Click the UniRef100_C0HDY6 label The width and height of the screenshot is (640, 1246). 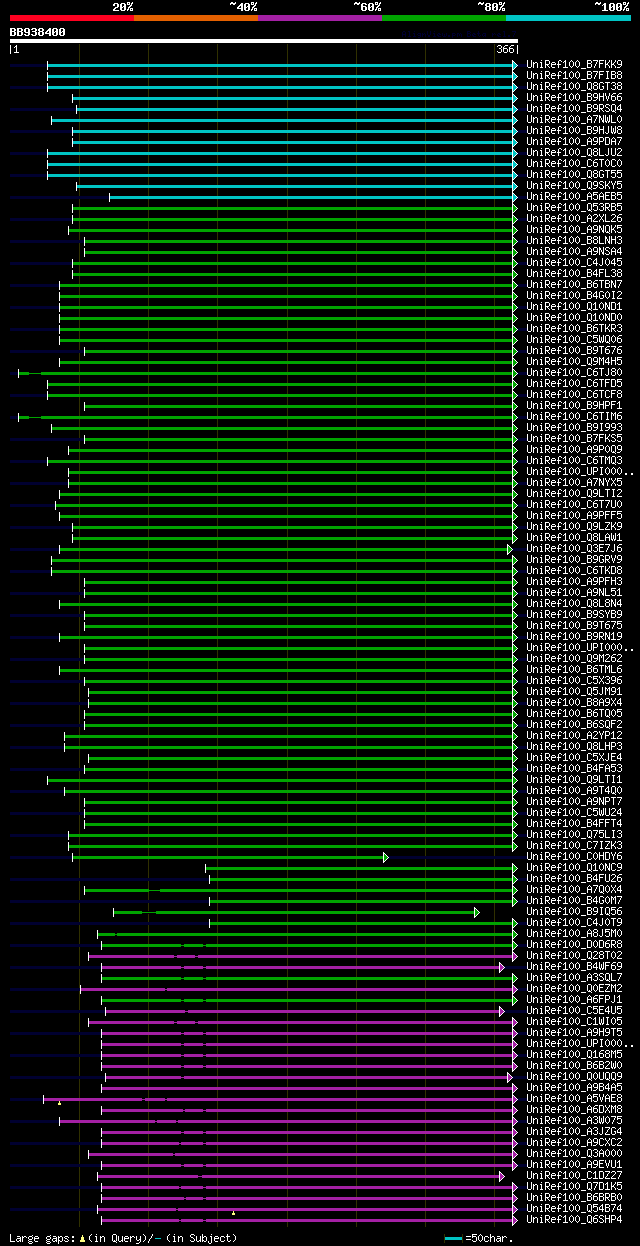click(574, 856)
